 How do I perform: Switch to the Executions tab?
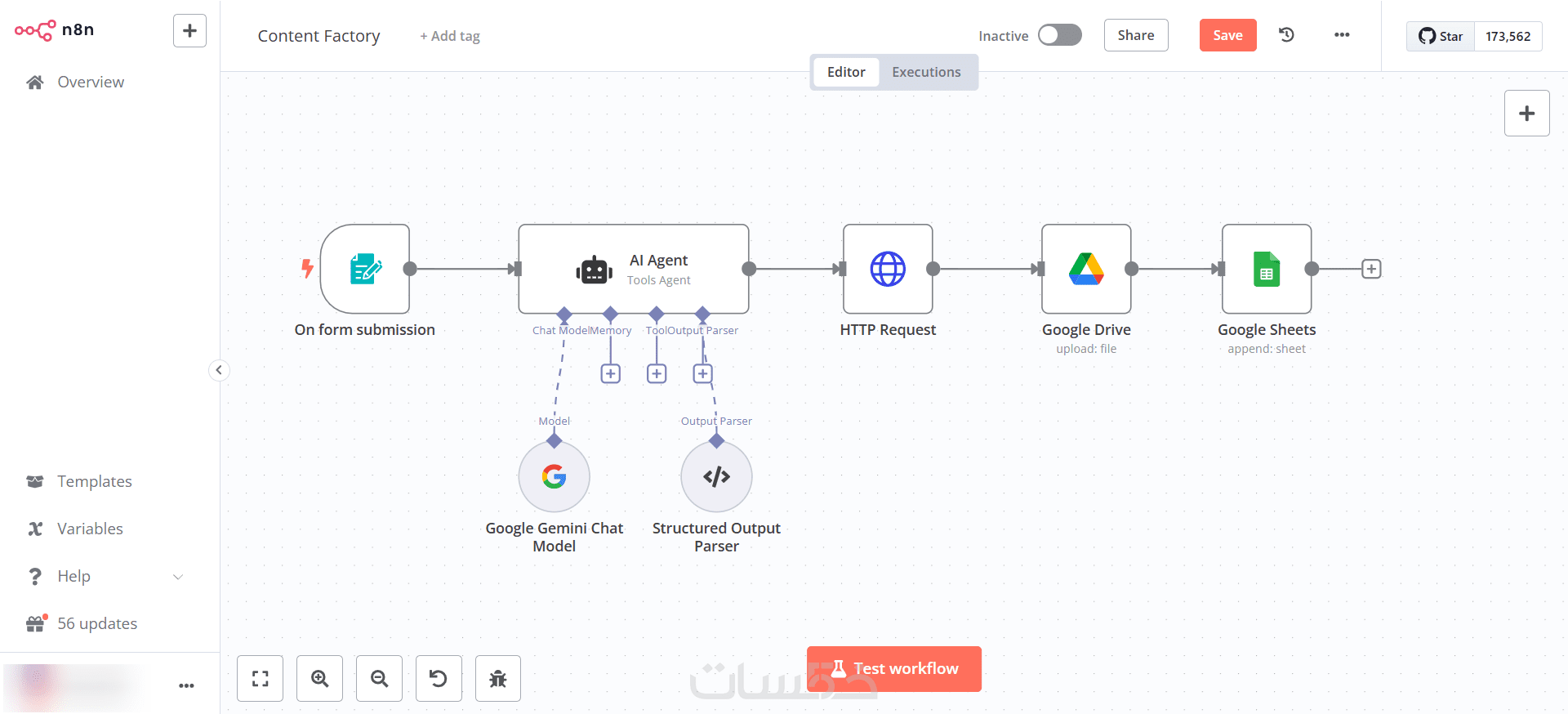(x=926, y=72)
